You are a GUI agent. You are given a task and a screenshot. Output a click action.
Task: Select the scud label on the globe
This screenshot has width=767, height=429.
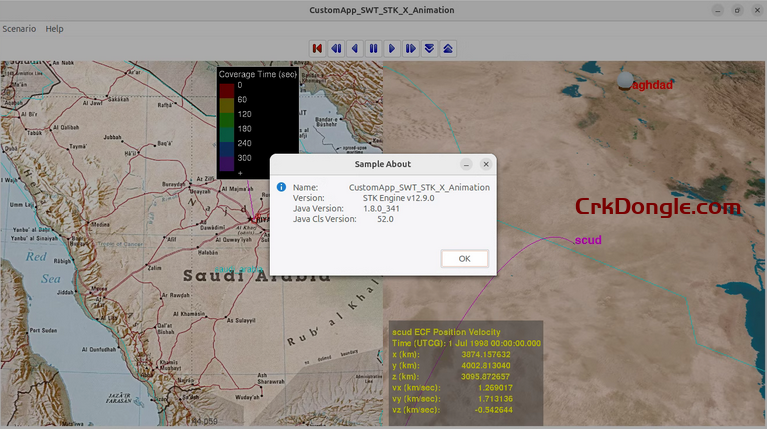(588, 240)
